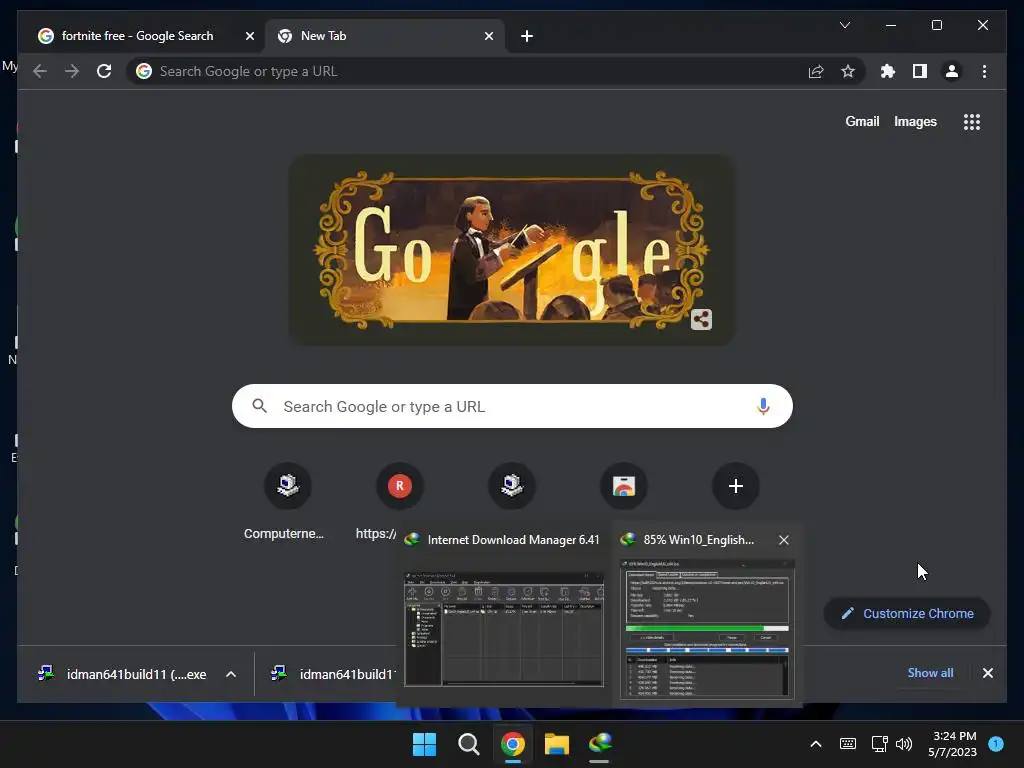This screenshot has width=1024, height=768.
Task: Switch to the fortnite free Google Search tab
Action: tap(137, 36)
